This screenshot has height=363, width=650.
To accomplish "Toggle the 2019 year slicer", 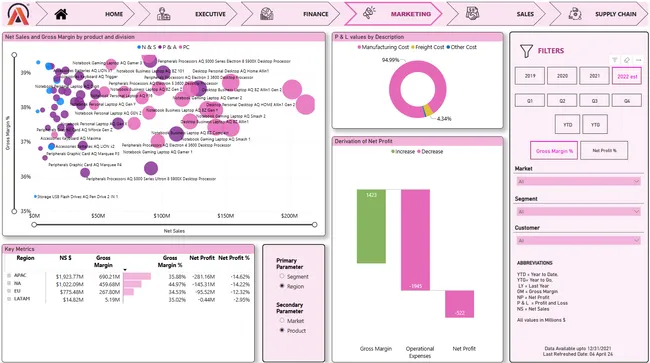I will pos(530,76).
